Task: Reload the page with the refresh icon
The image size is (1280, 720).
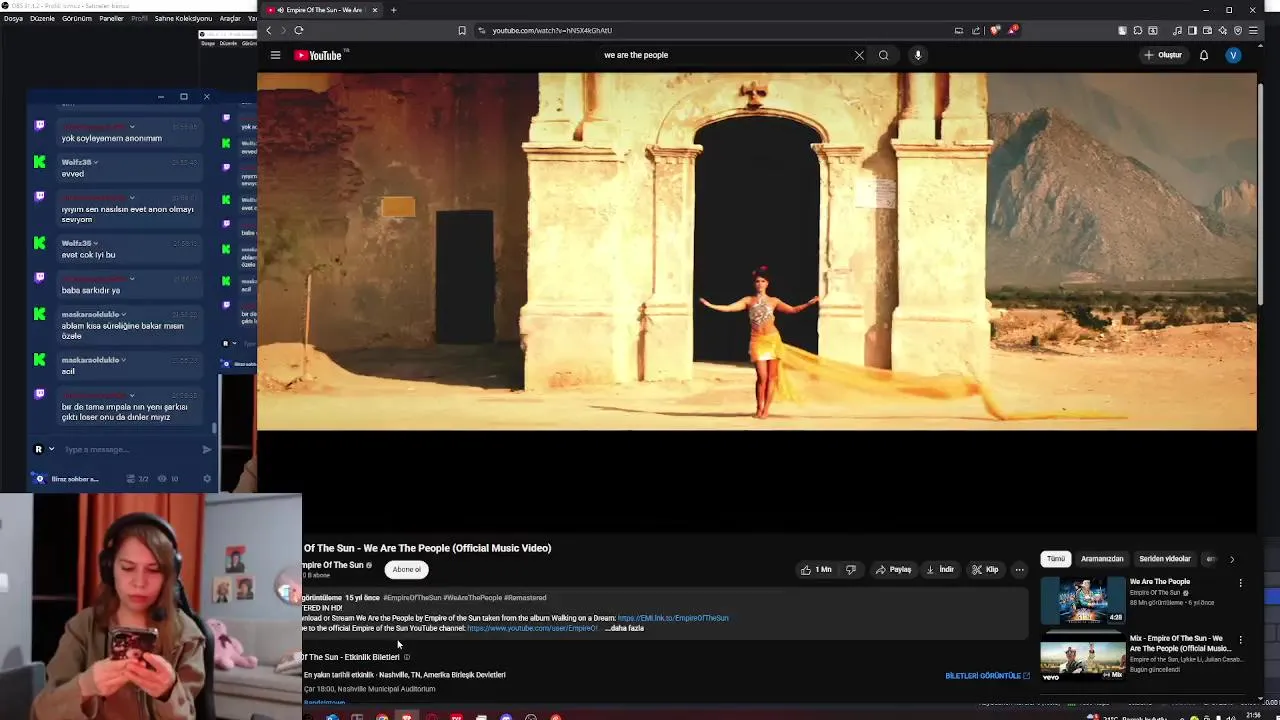Action: pyautogui.click(x=298, y=30)
